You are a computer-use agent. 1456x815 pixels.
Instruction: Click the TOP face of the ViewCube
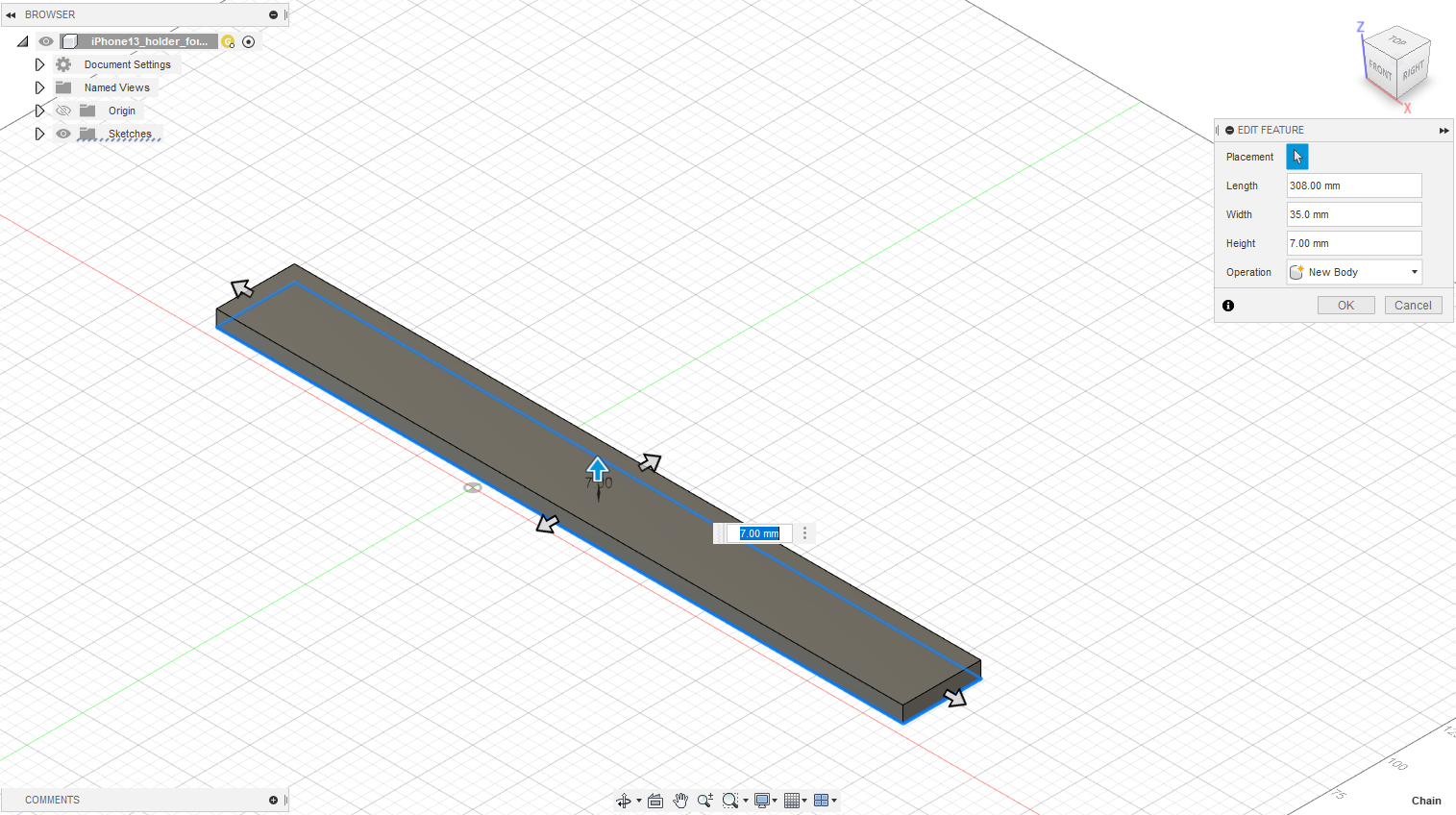coord(1397,41)
